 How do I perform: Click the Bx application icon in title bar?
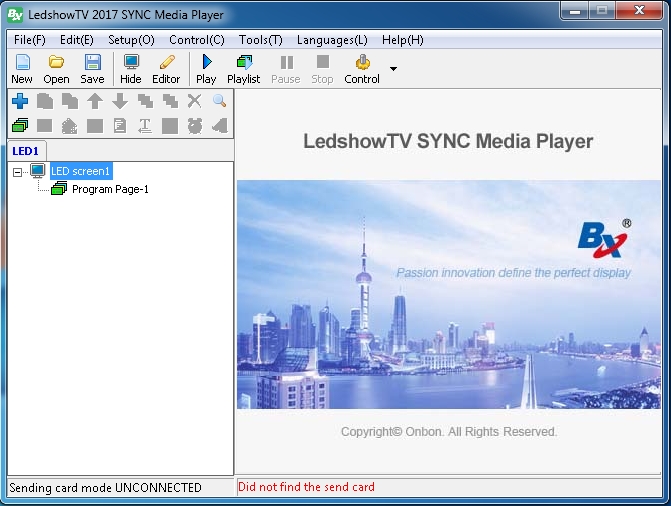pos(15,15)
